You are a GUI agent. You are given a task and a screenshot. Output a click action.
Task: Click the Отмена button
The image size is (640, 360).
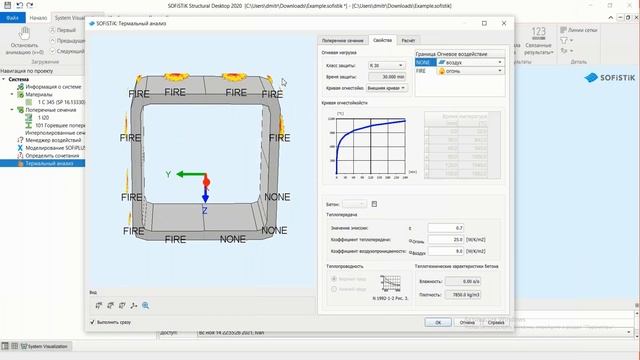tap(467, 322)
